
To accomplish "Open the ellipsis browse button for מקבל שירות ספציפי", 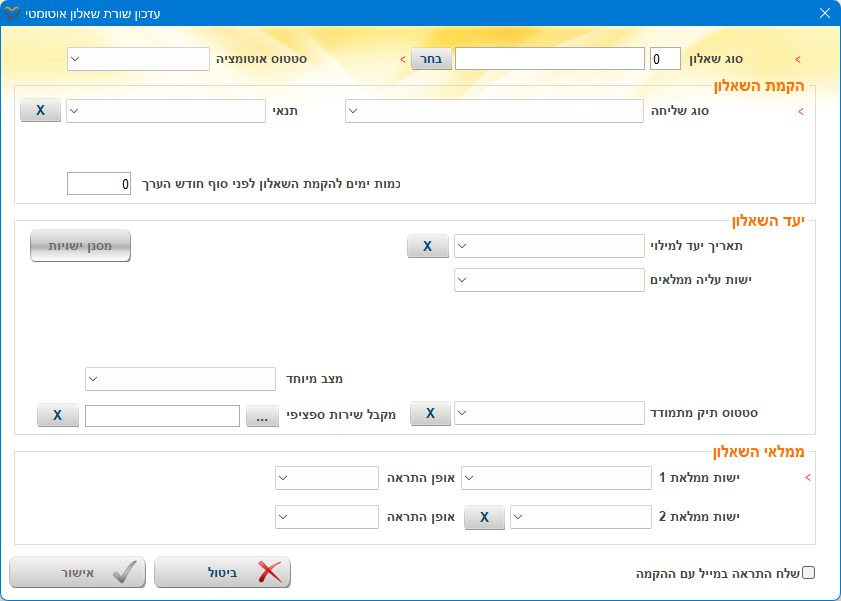I will pyautogui.click(x=262, y=415).
